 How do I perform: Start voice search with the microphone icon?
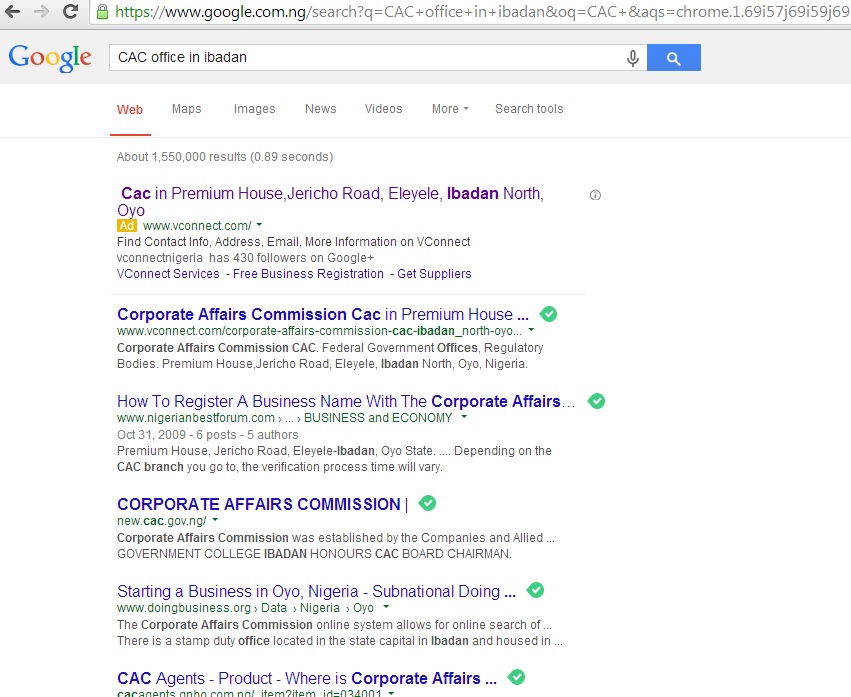[x=632, y=58]
